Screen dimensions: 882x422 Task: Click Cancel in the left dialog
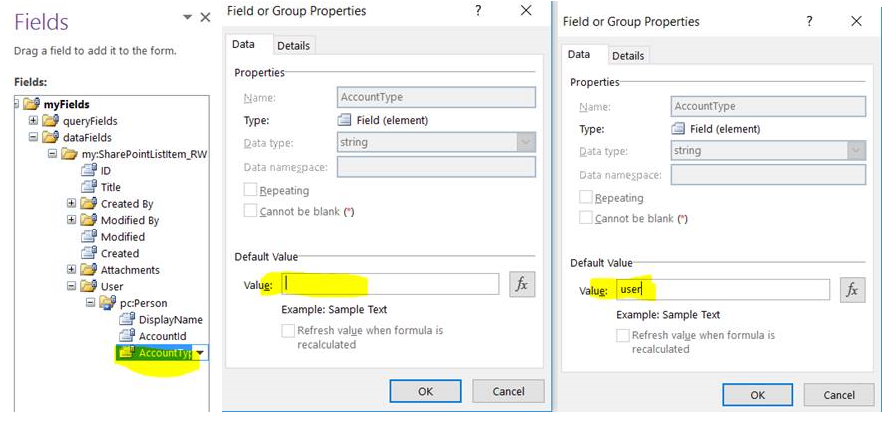click(x=507, y=391)
